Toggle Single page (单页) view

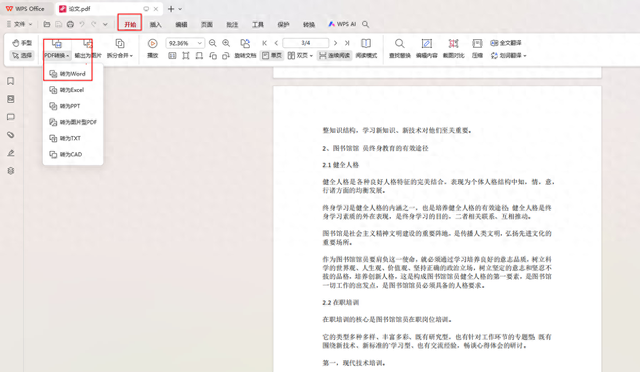tap(272, 55)
